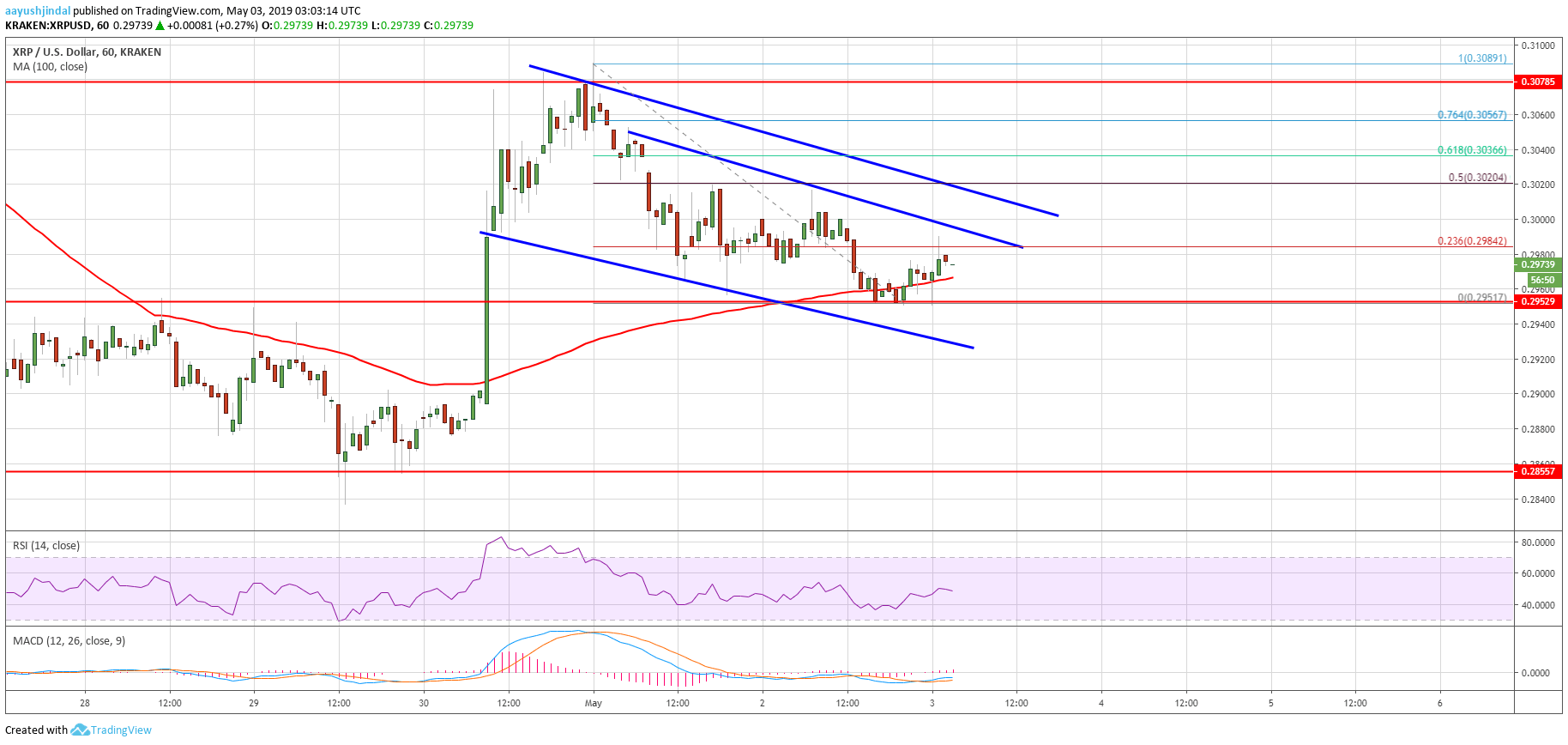Click the 0.236(0.29842) Fibonacci label
This screenshot has height=745, width=1568.
pyautogui.click(x=1472, y=241)
